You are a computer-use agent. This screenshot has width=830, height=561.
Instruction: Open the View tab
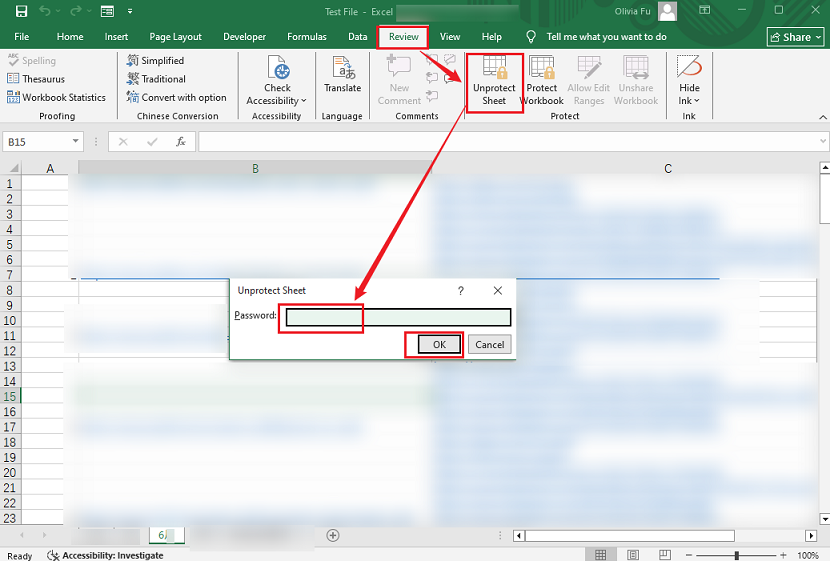[449, 37]
